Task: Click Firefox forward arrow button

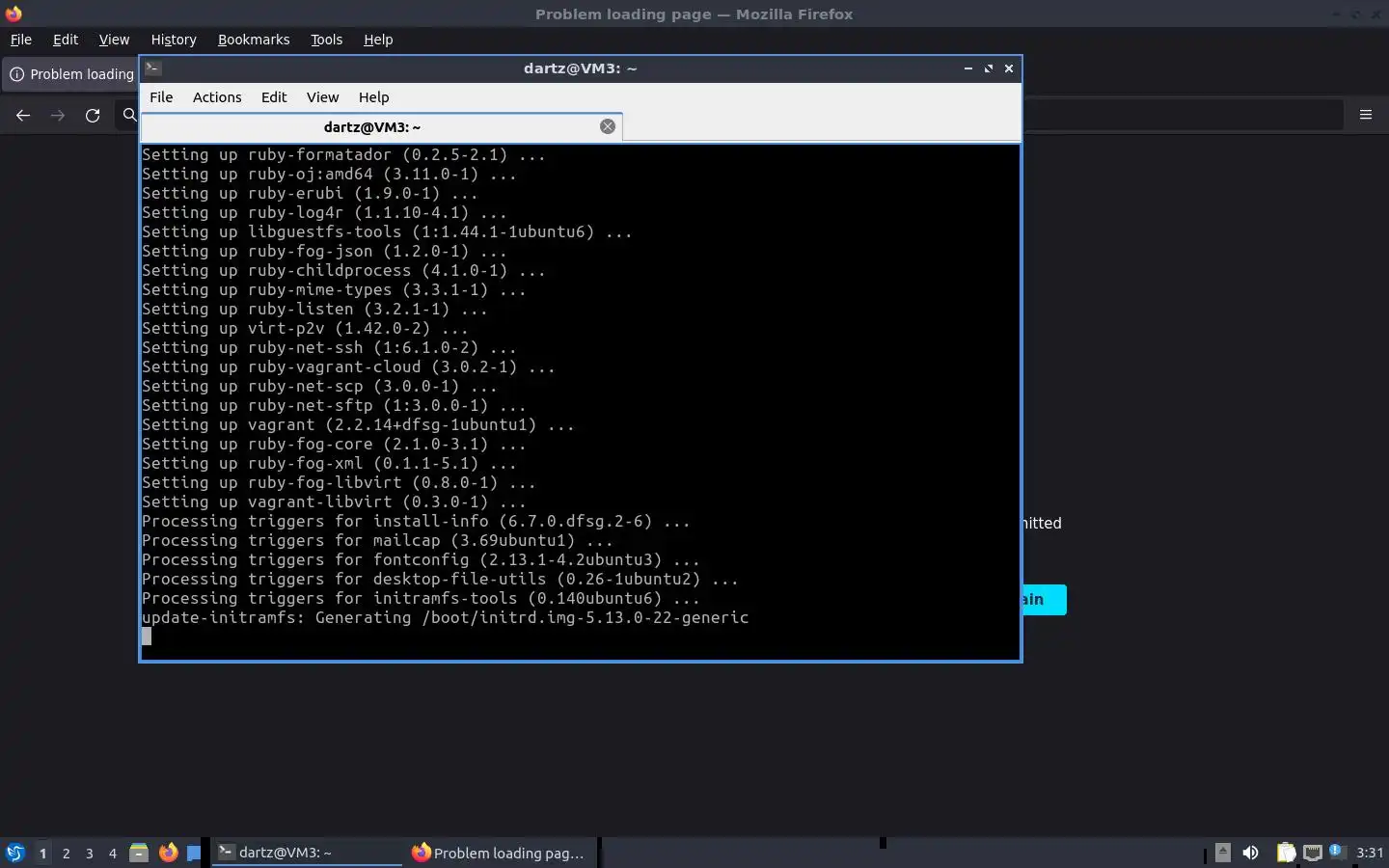Action: 58,115
